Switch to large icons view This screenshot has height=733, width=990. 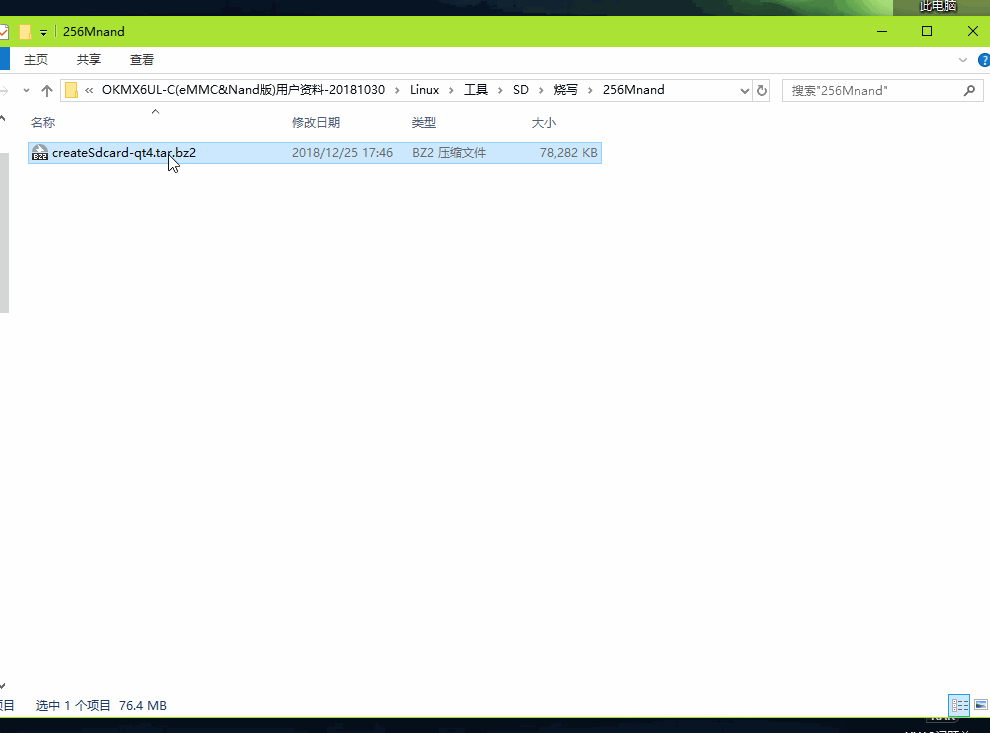[981, 705]
